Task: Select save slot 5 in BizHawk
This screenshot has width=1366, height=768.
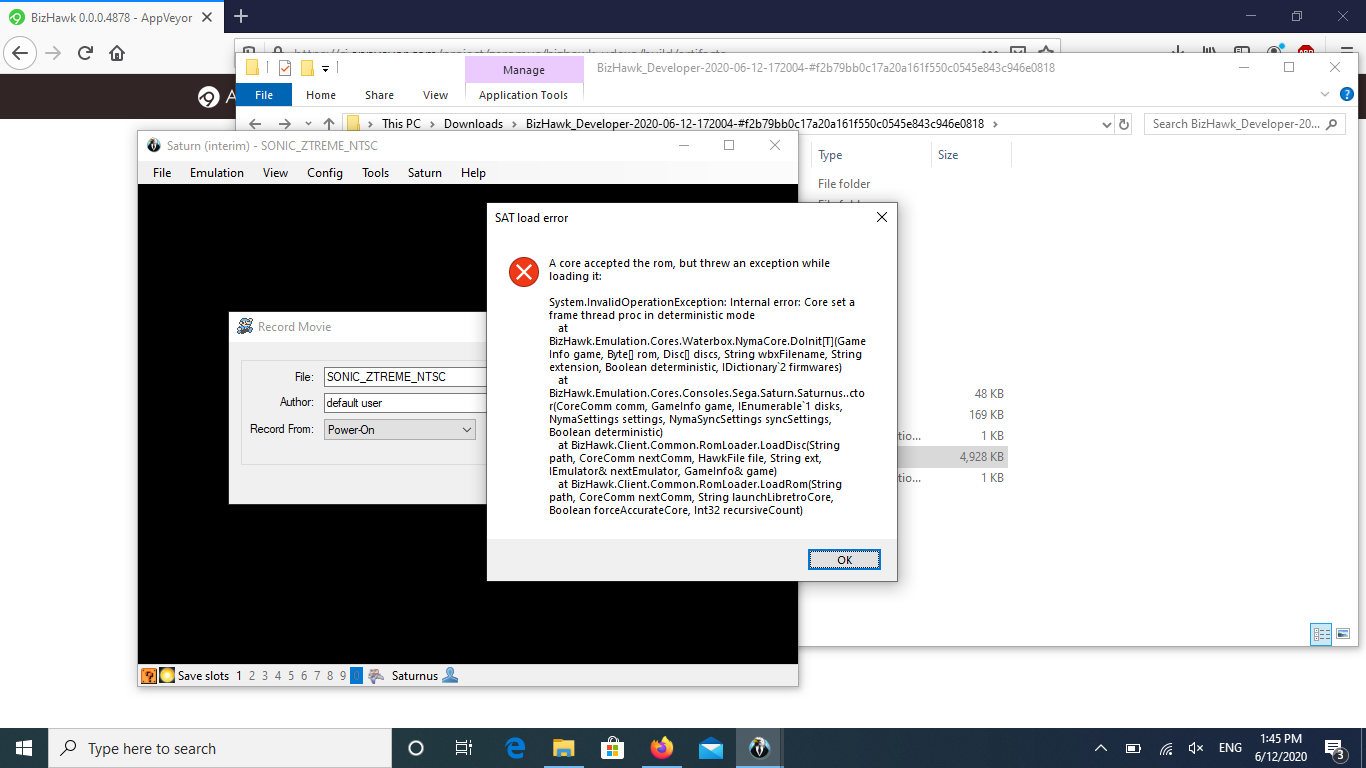Action: 291,676
